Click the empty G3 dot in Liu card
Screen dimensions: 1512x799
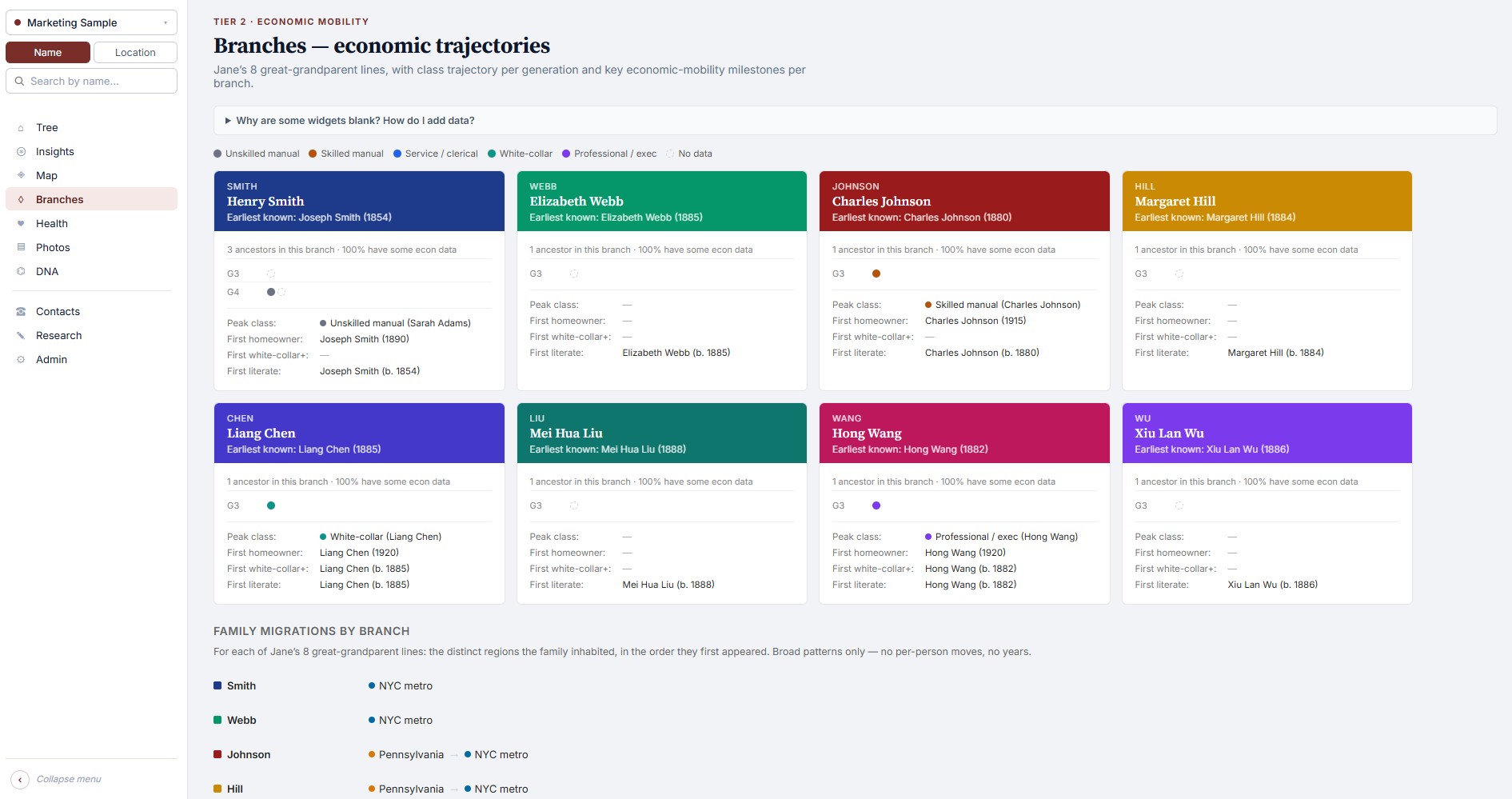[x=574, y=505]
